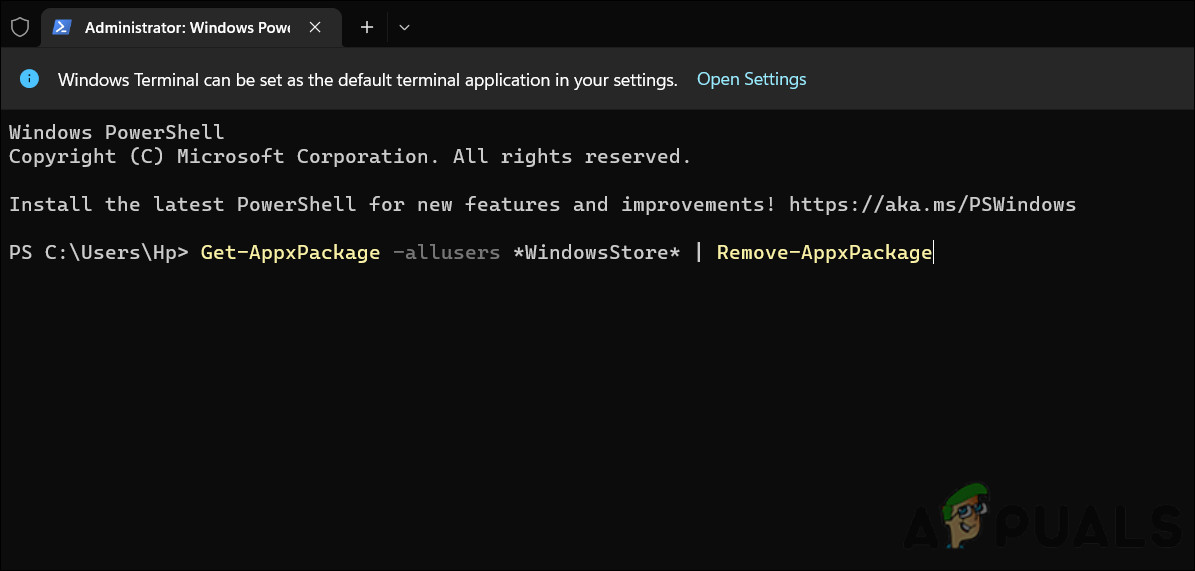Click the default terminal application message text
The width and height of the screenshot is (1195, 571).
(367, 80)
